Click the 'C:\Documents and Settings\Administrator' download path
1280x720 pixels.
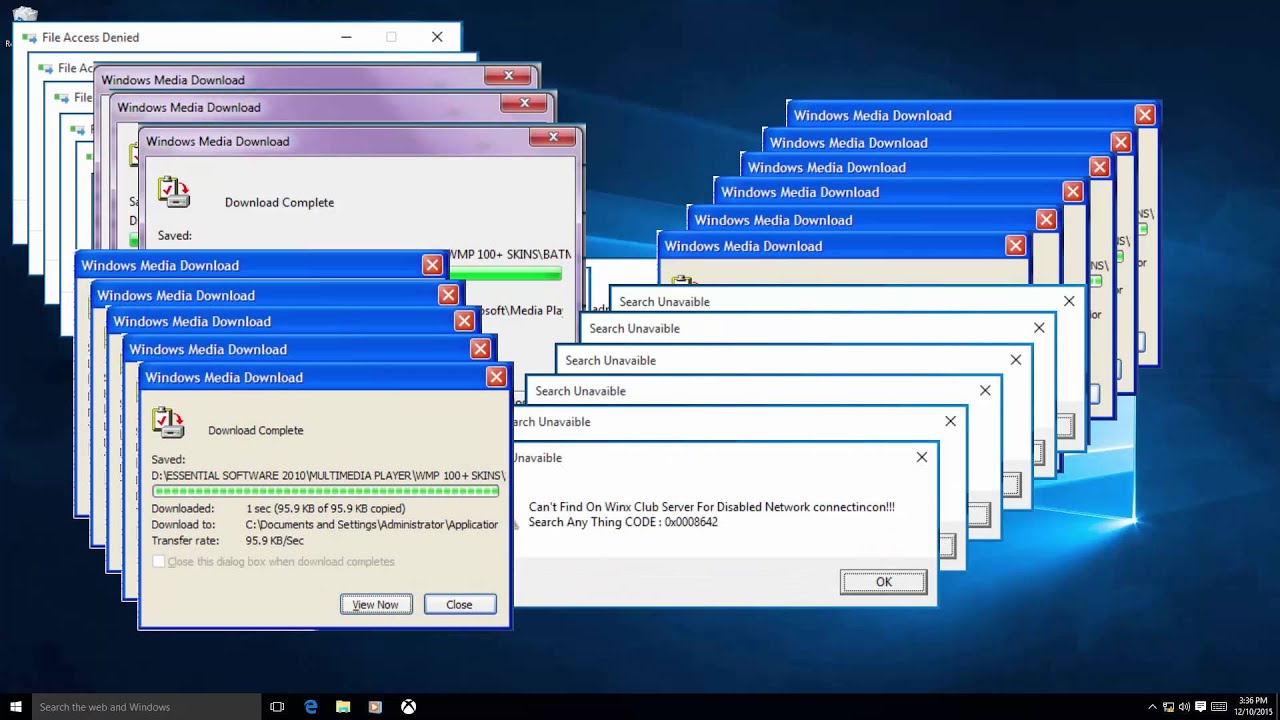(x=372, y=525)
